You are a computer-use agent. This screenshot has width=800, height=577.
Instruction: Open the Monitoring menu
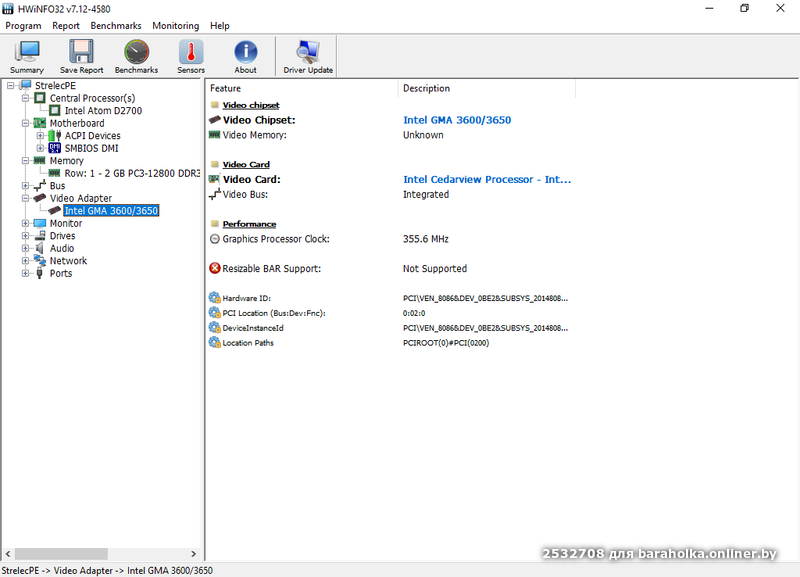(x=176, y=26)
